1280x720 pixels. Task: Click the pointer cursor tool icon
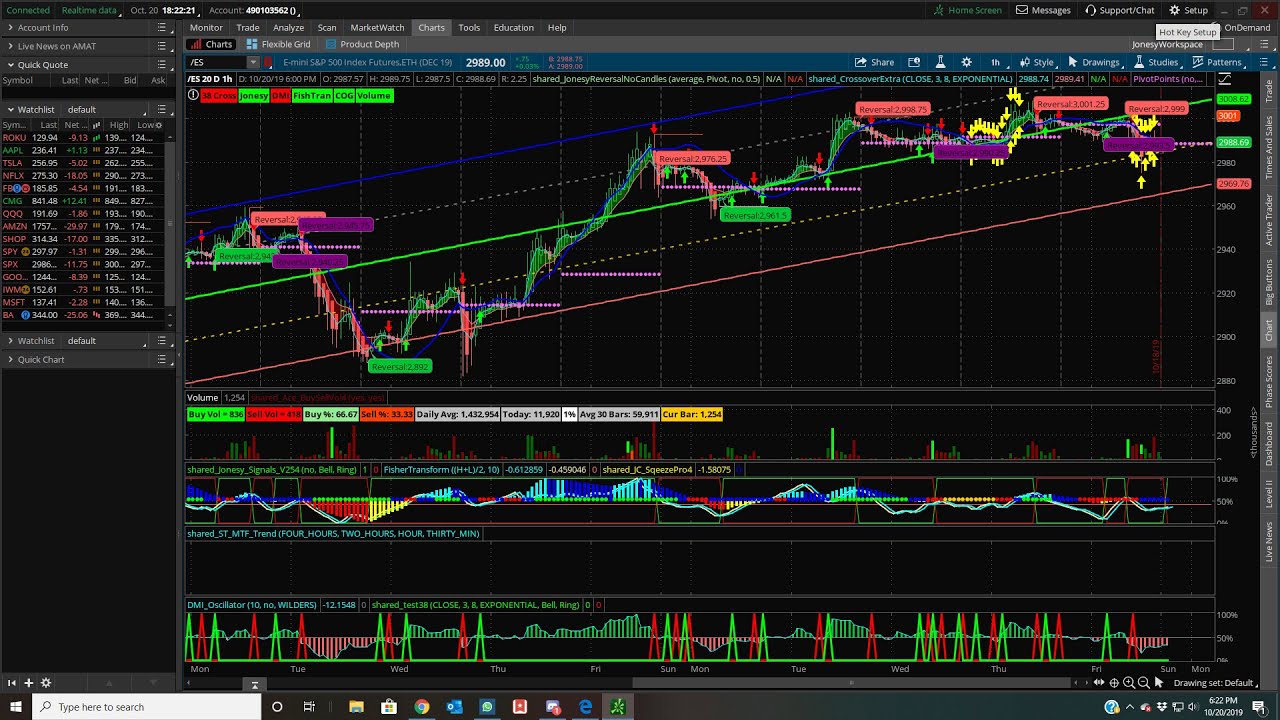pyautogui.click(x=1158, y=683)
